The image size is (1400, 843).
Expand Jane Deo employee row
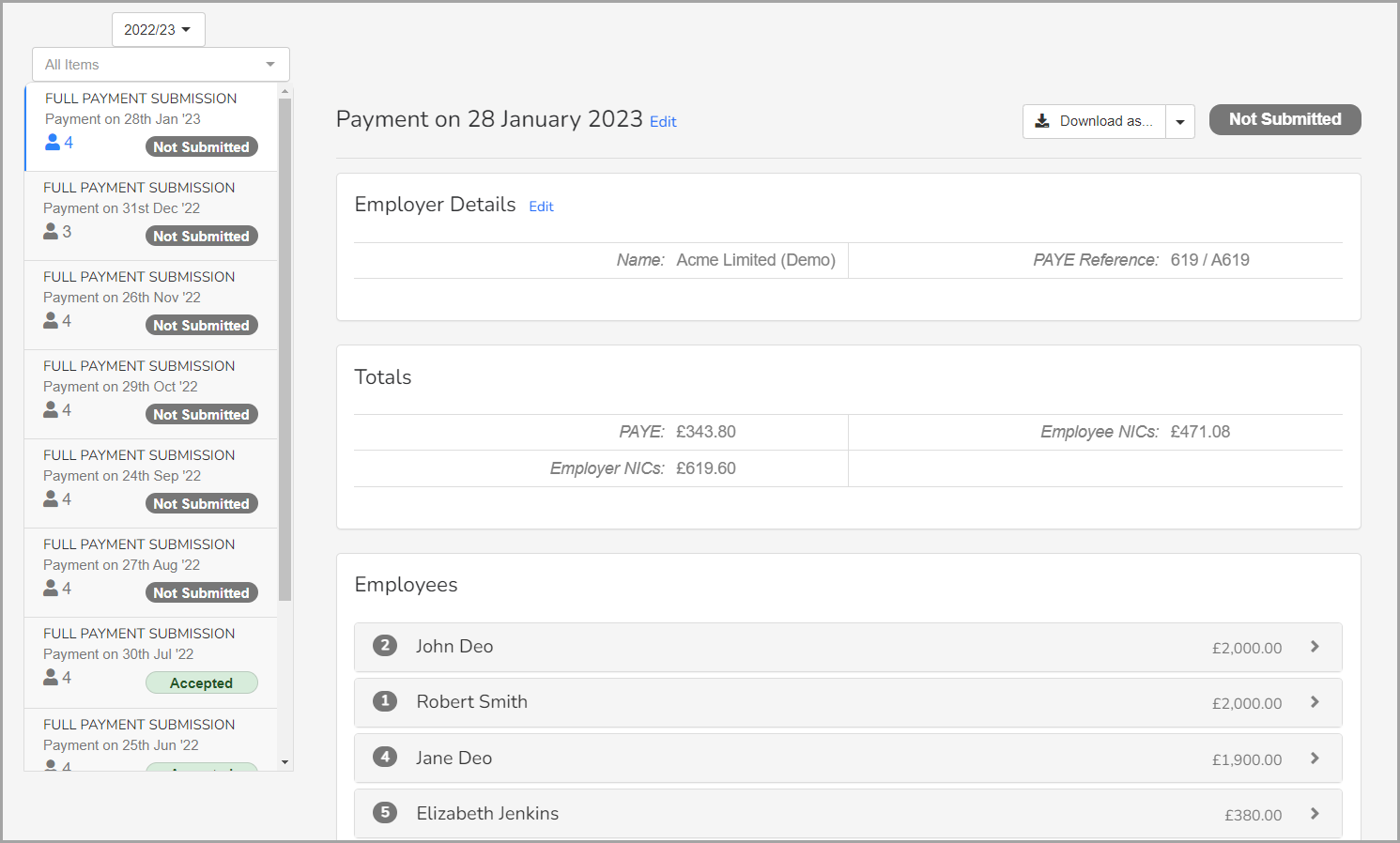[848, 759]
